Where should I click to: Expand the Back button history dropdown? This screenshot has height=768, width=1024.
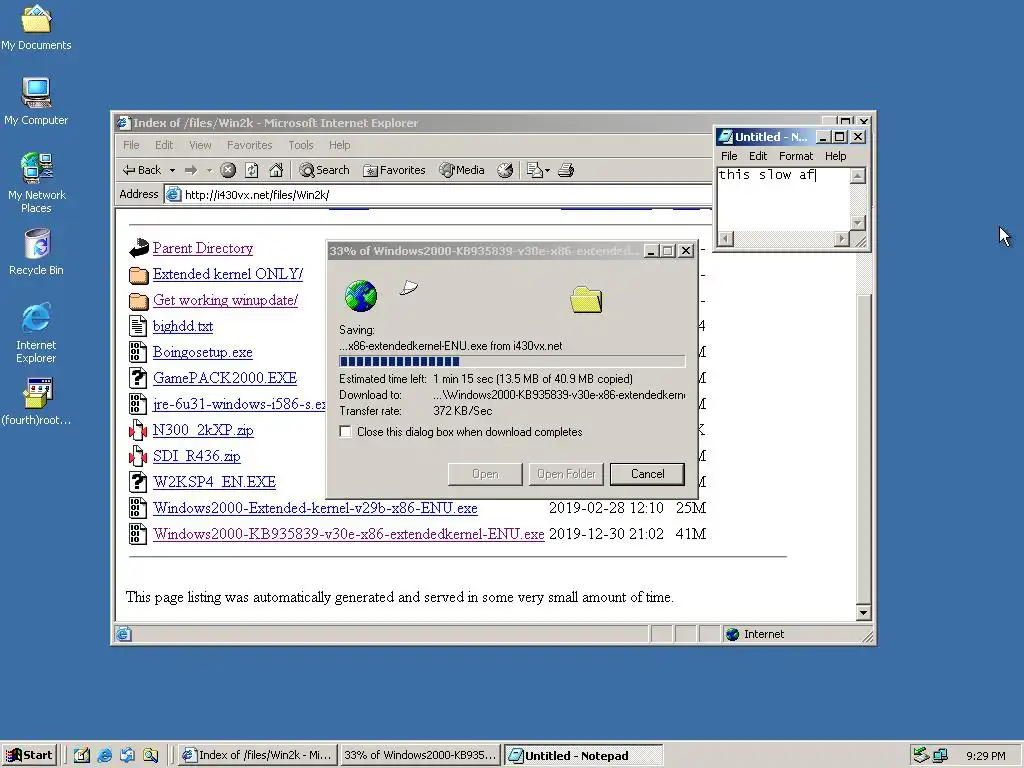point(172,170)
